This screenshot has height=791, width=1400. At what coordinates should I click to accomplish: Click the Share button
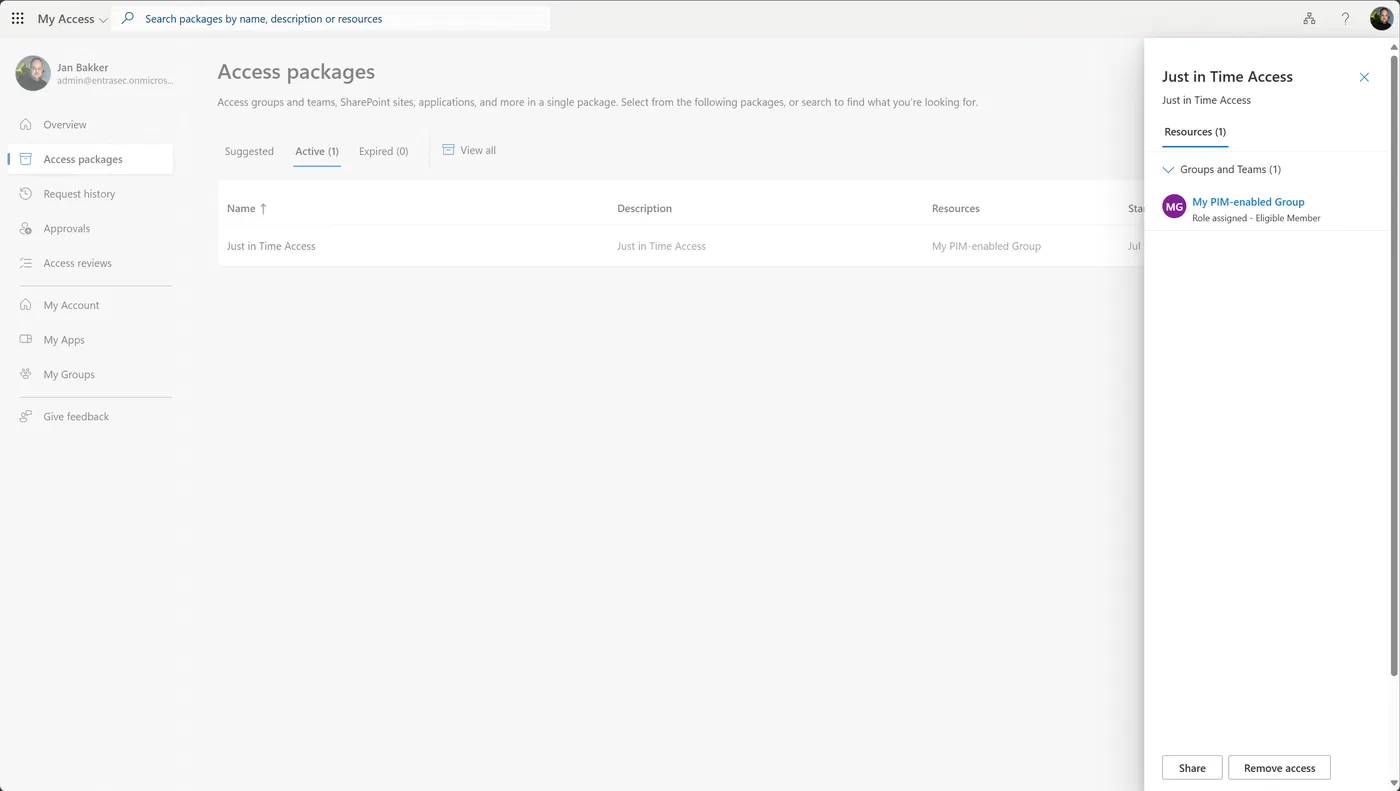pyautogui.click(x=1192, y=768)
